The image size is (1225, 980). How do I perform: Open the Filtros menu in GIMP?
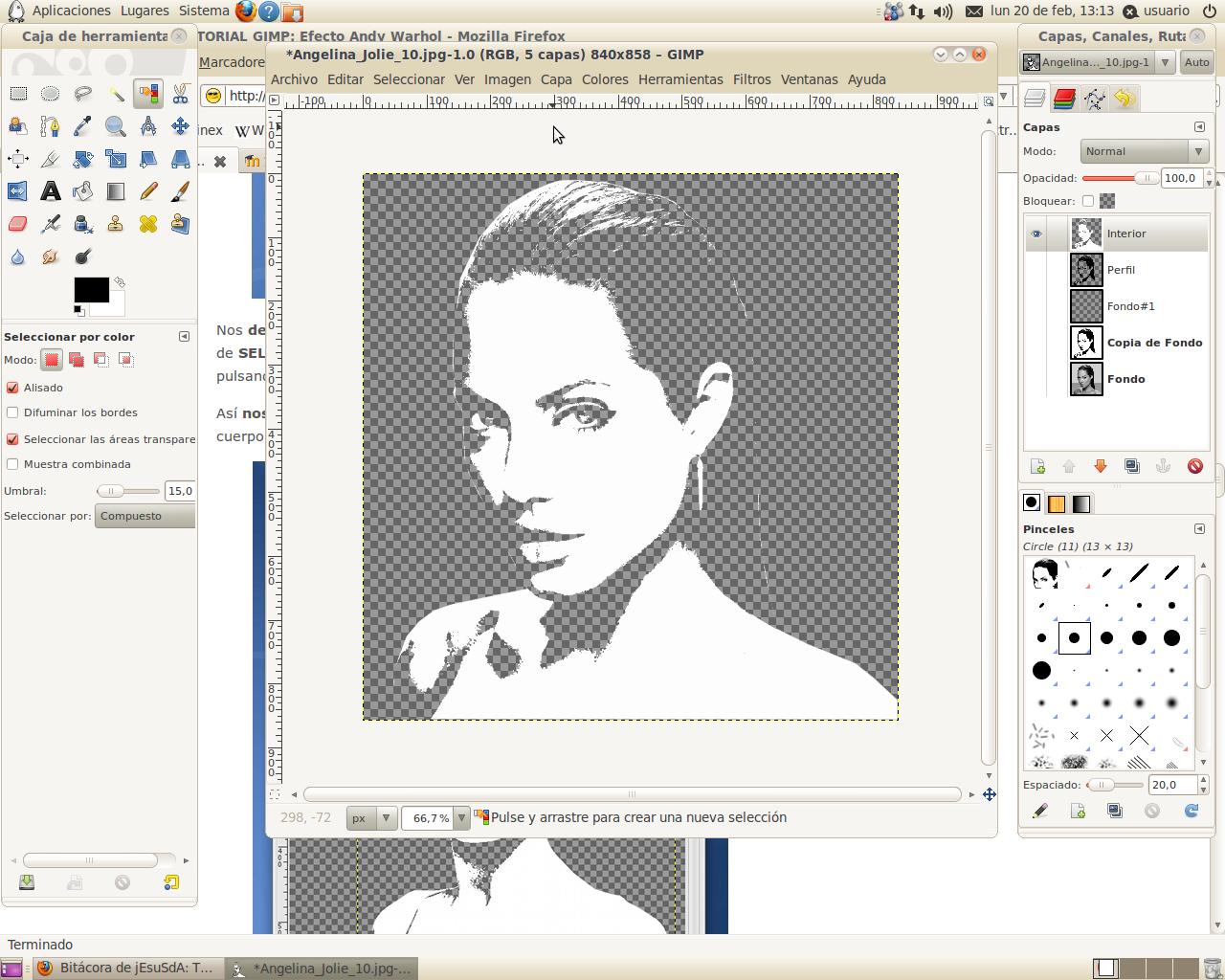tap(751, 79)
